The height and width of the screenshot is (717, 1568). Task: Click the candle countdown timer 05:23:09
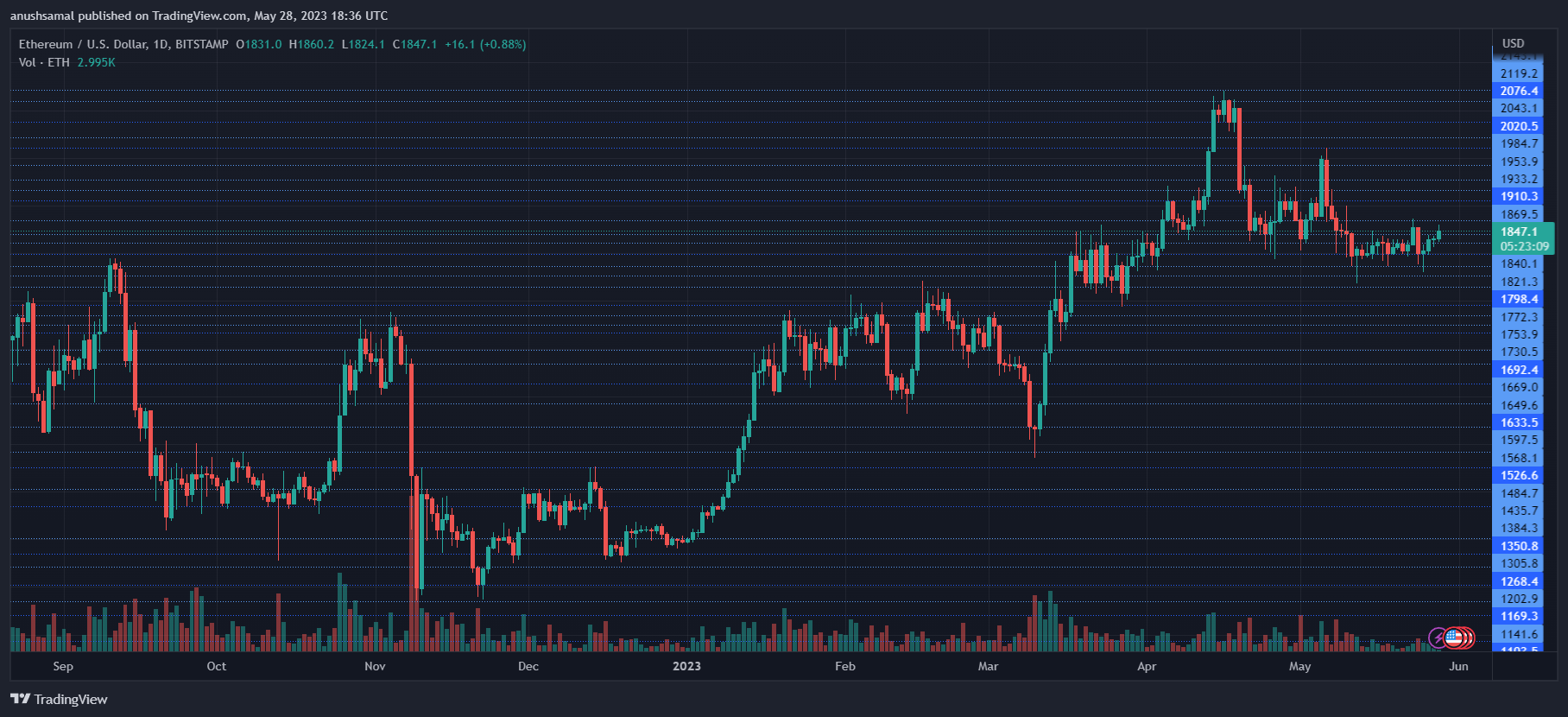coord(1524,246)
